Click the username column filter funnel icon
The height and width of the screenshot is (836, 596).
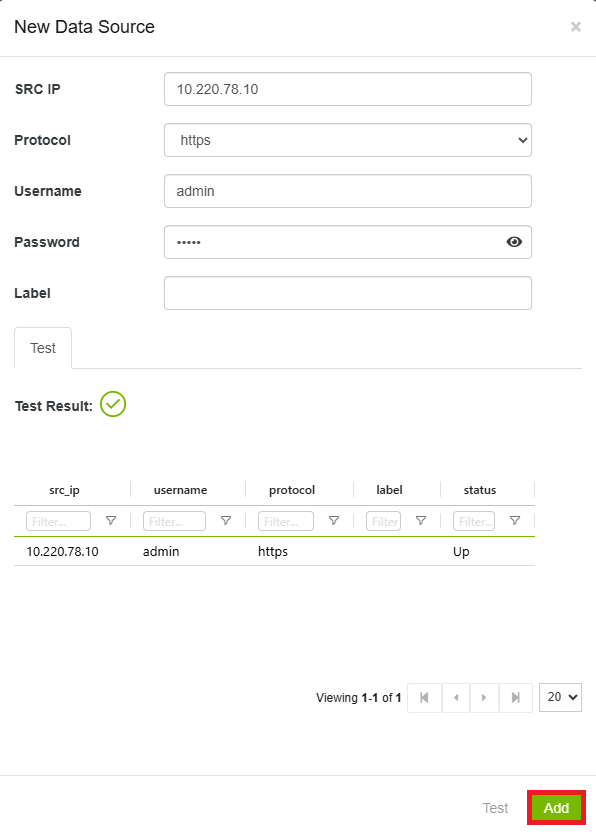point(226,520)
